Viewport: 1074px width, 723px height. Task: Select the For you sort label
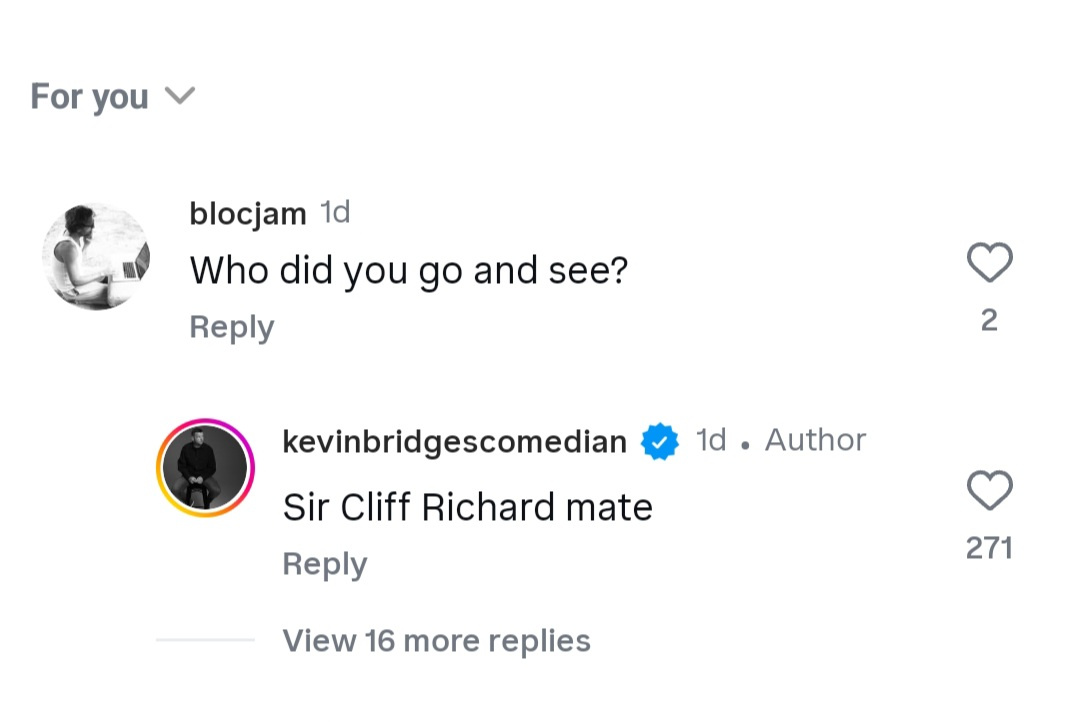point(89,96)
